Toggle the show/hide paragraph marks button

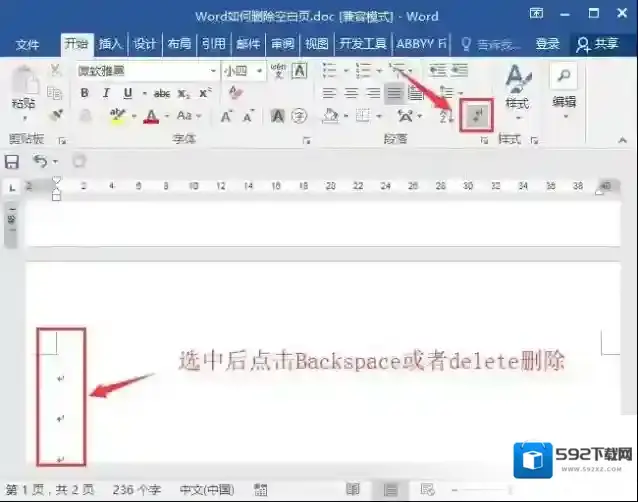click(477, 116)
